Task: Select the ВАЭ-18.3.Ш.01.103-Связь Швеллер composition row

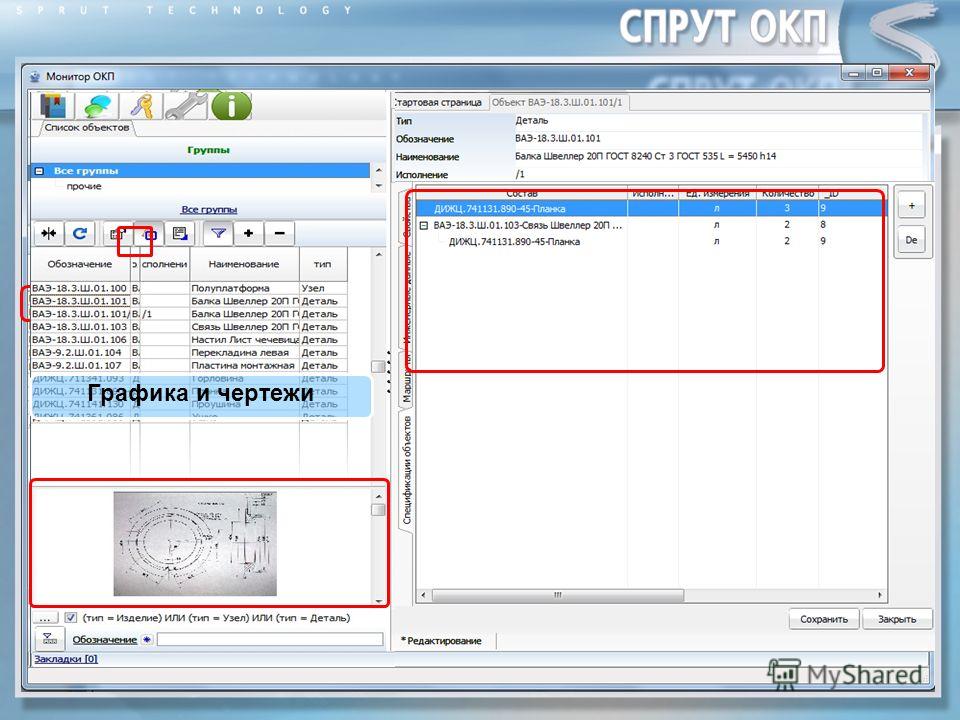Action: tap(651, 225)
